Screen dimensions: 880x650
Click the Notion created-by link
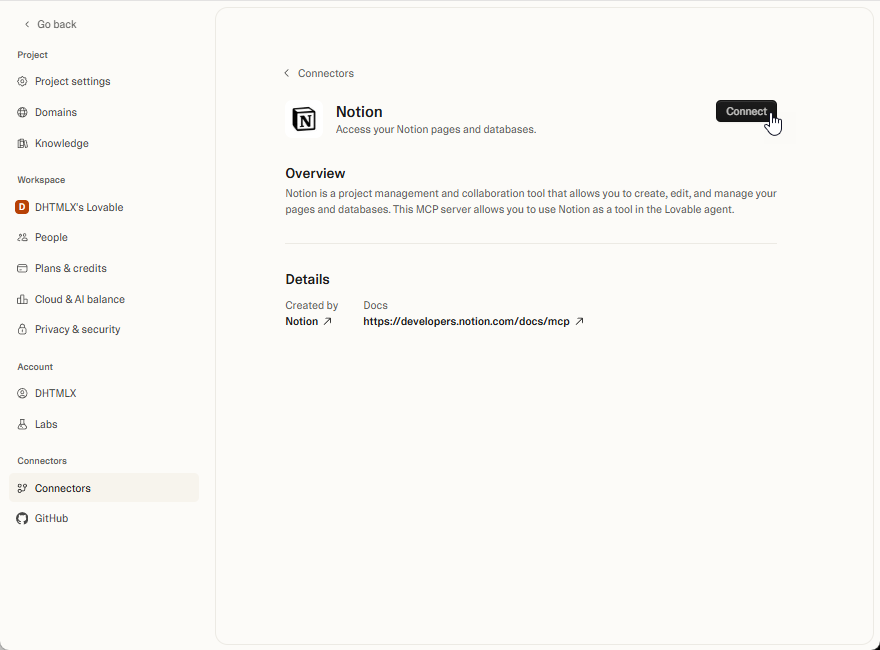click(302, 321)
